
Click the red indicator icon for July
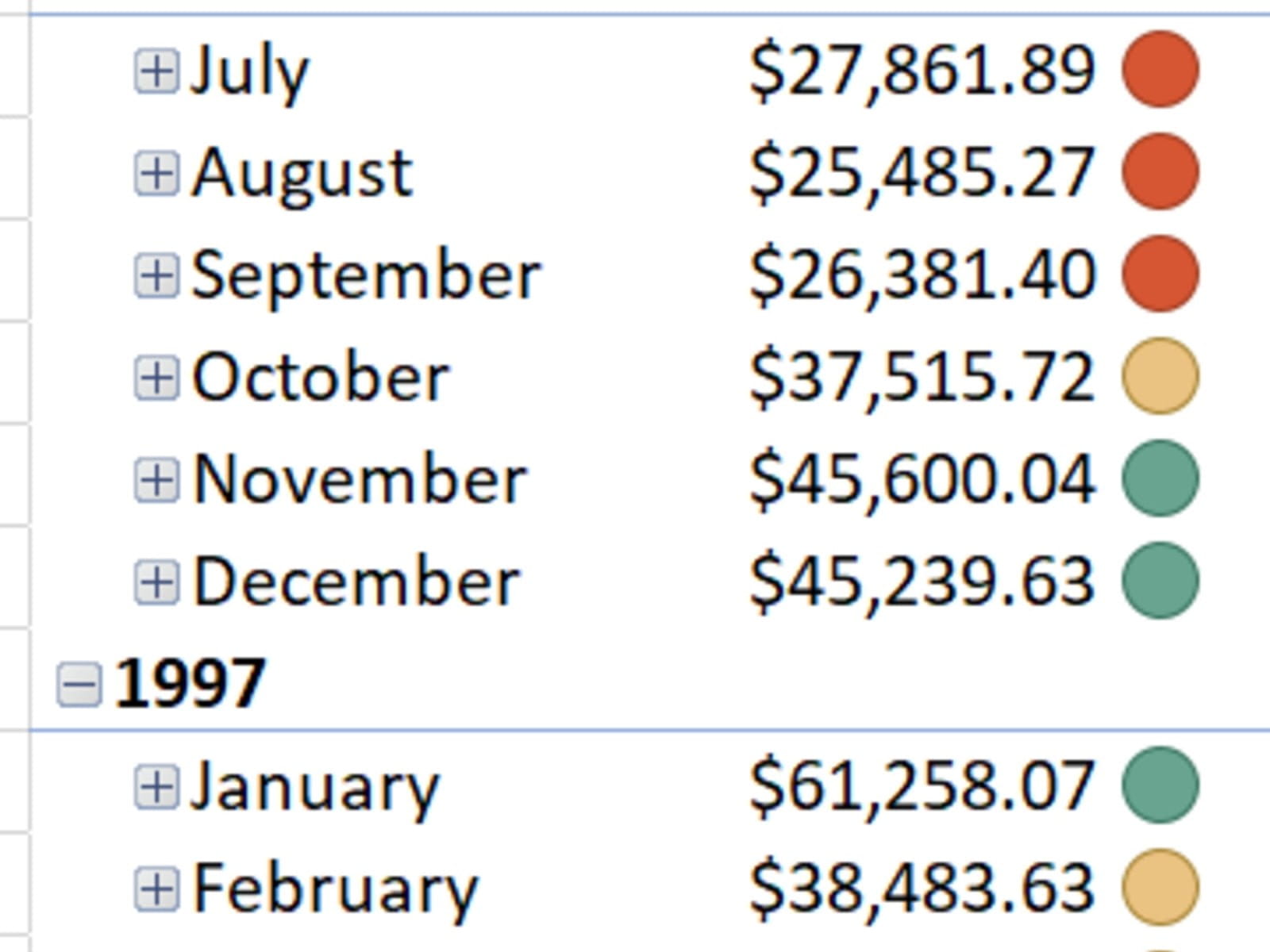1160,70
